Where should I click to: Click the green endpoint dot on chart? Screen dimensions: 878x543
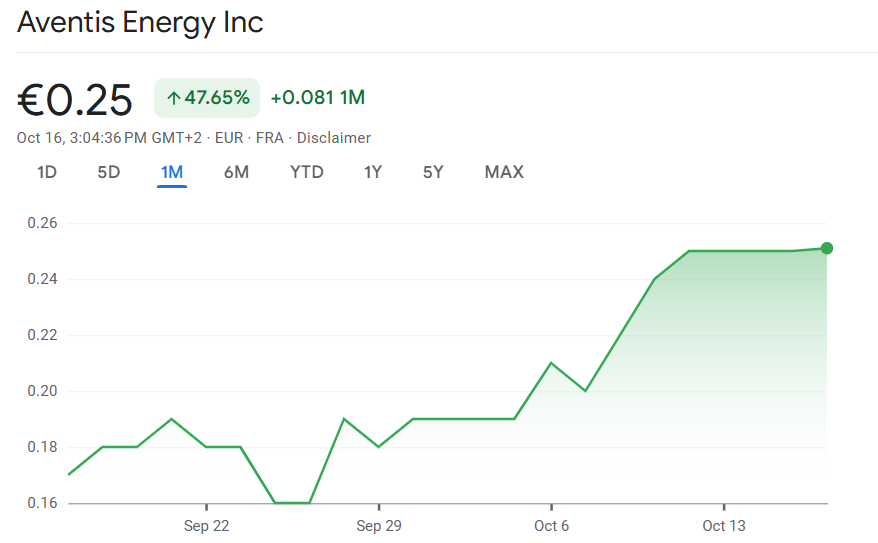pos(827,248)
